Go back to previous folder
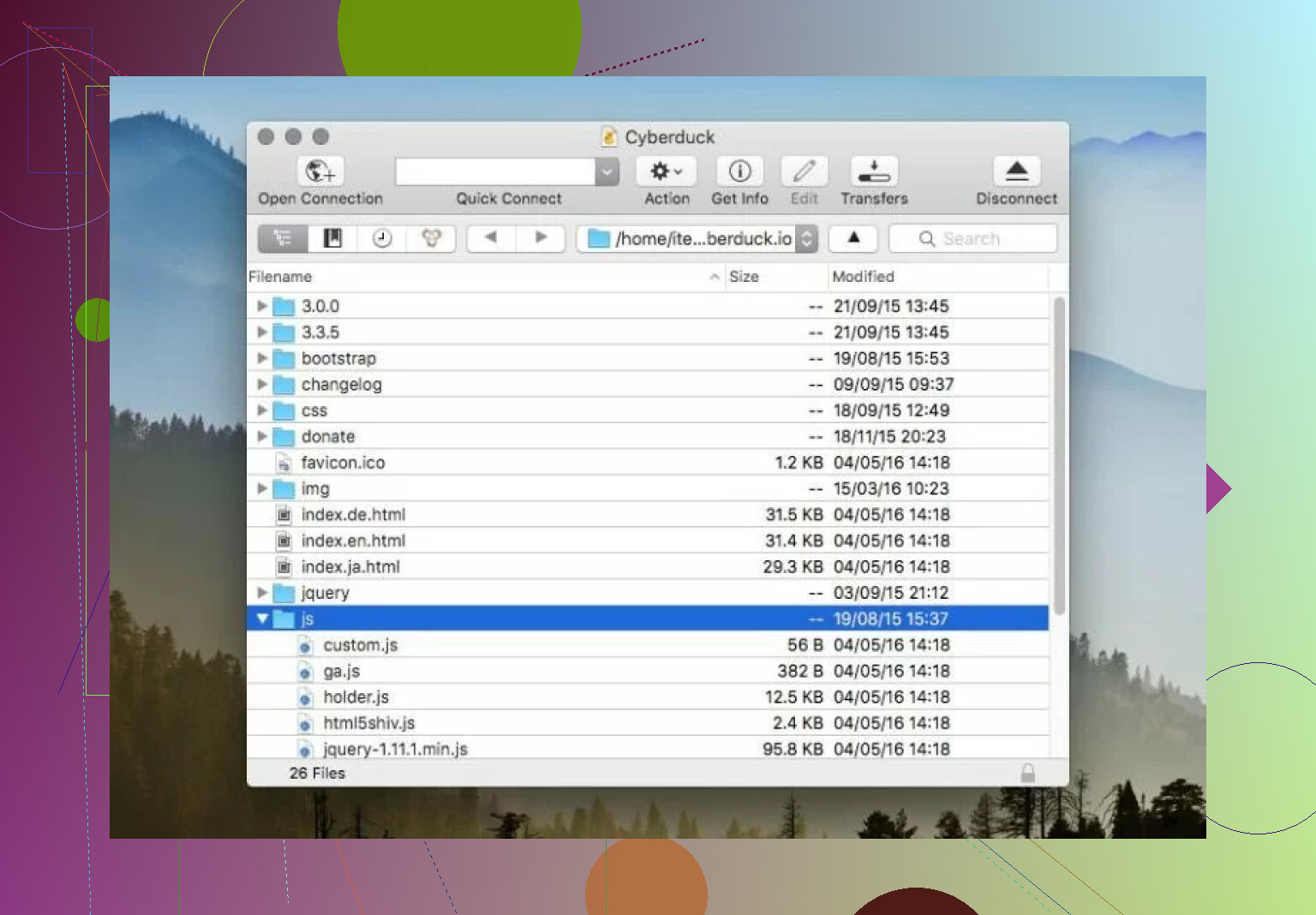 pos(491,237)
